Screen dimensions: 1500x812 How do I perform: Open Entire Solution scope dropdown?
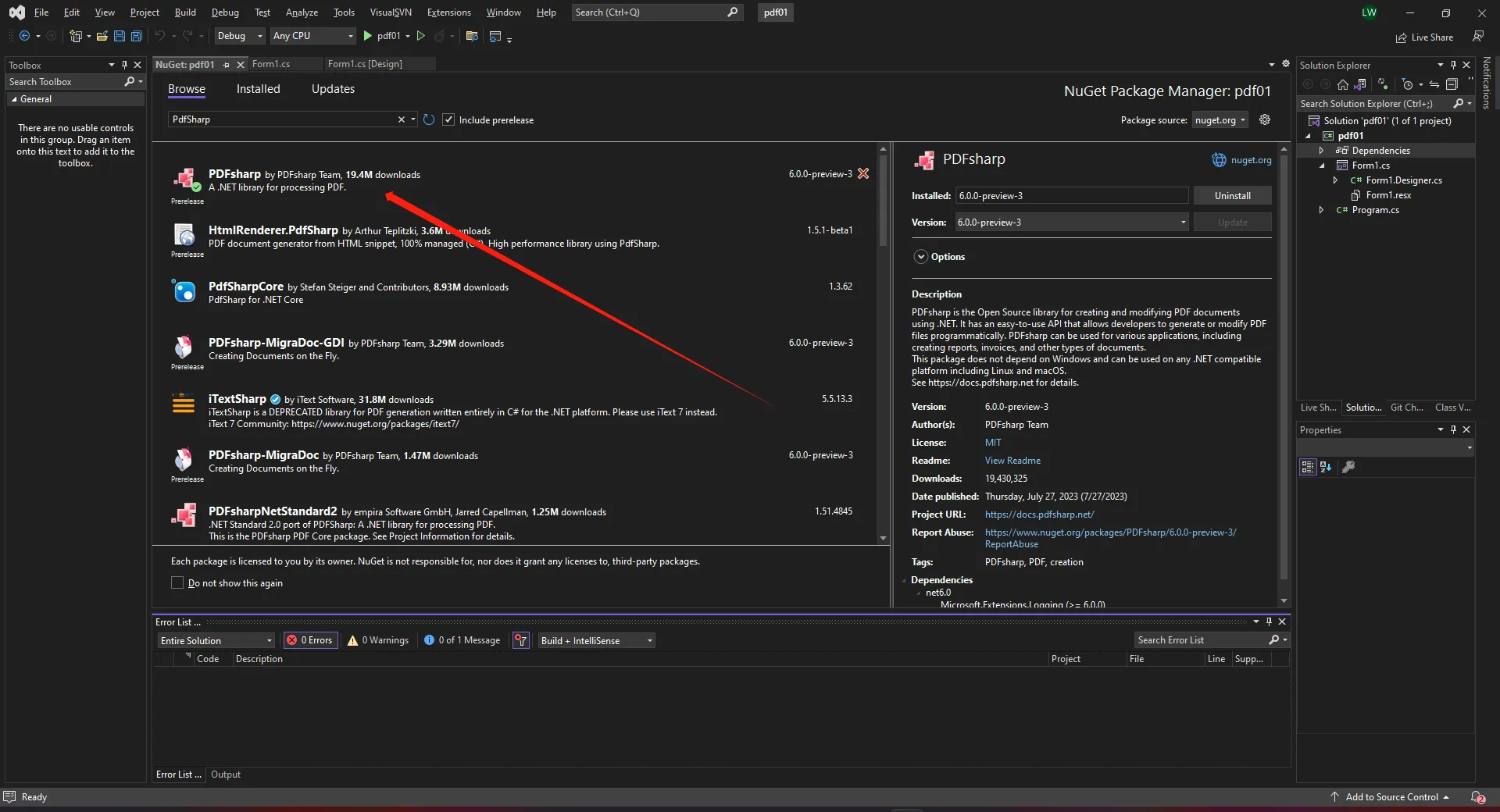click(x=216, y=640)
